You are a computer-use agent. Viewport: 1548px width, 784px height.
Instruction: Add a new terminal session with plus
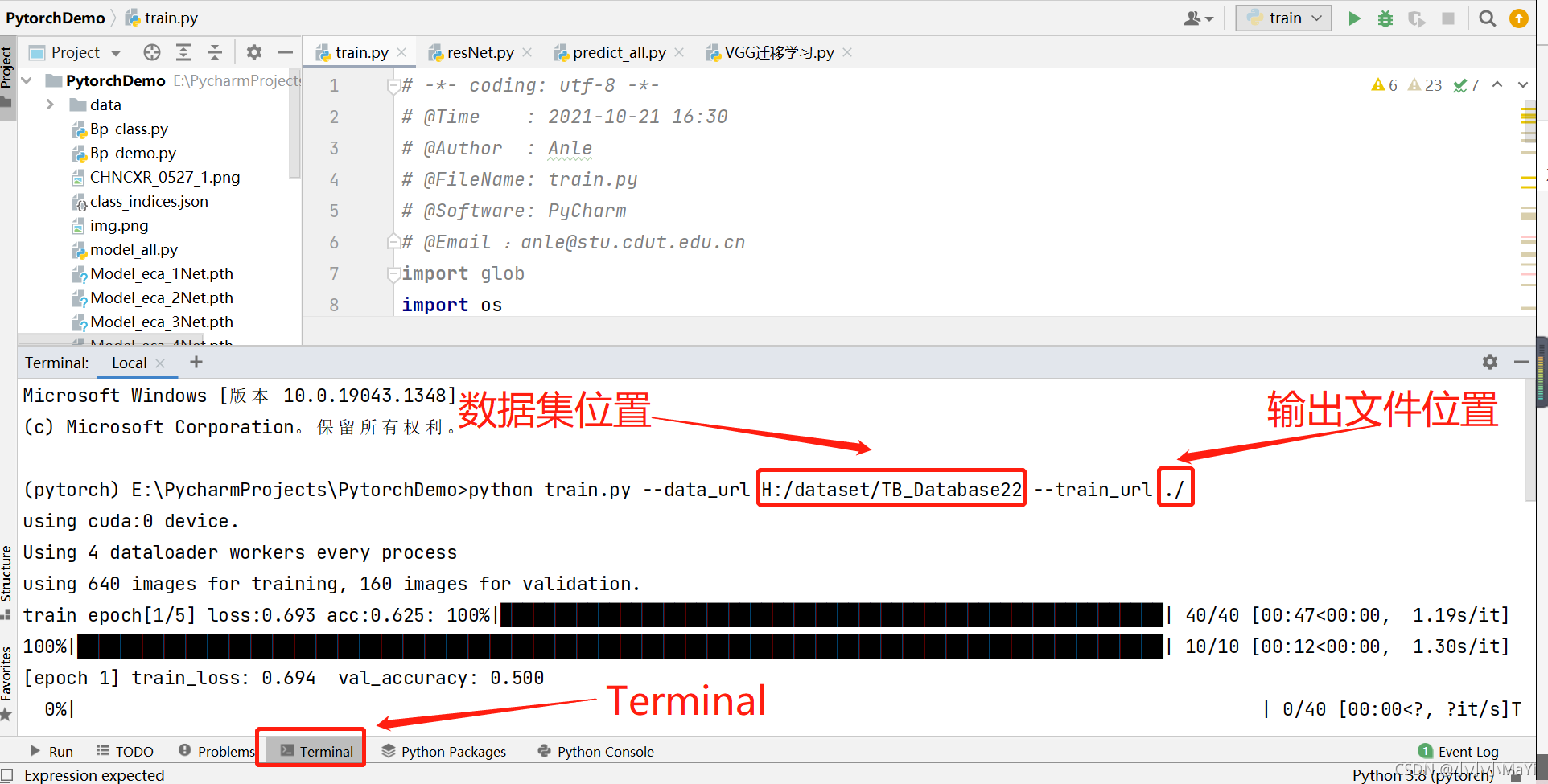pyautogui.click(x=196, y=363)
